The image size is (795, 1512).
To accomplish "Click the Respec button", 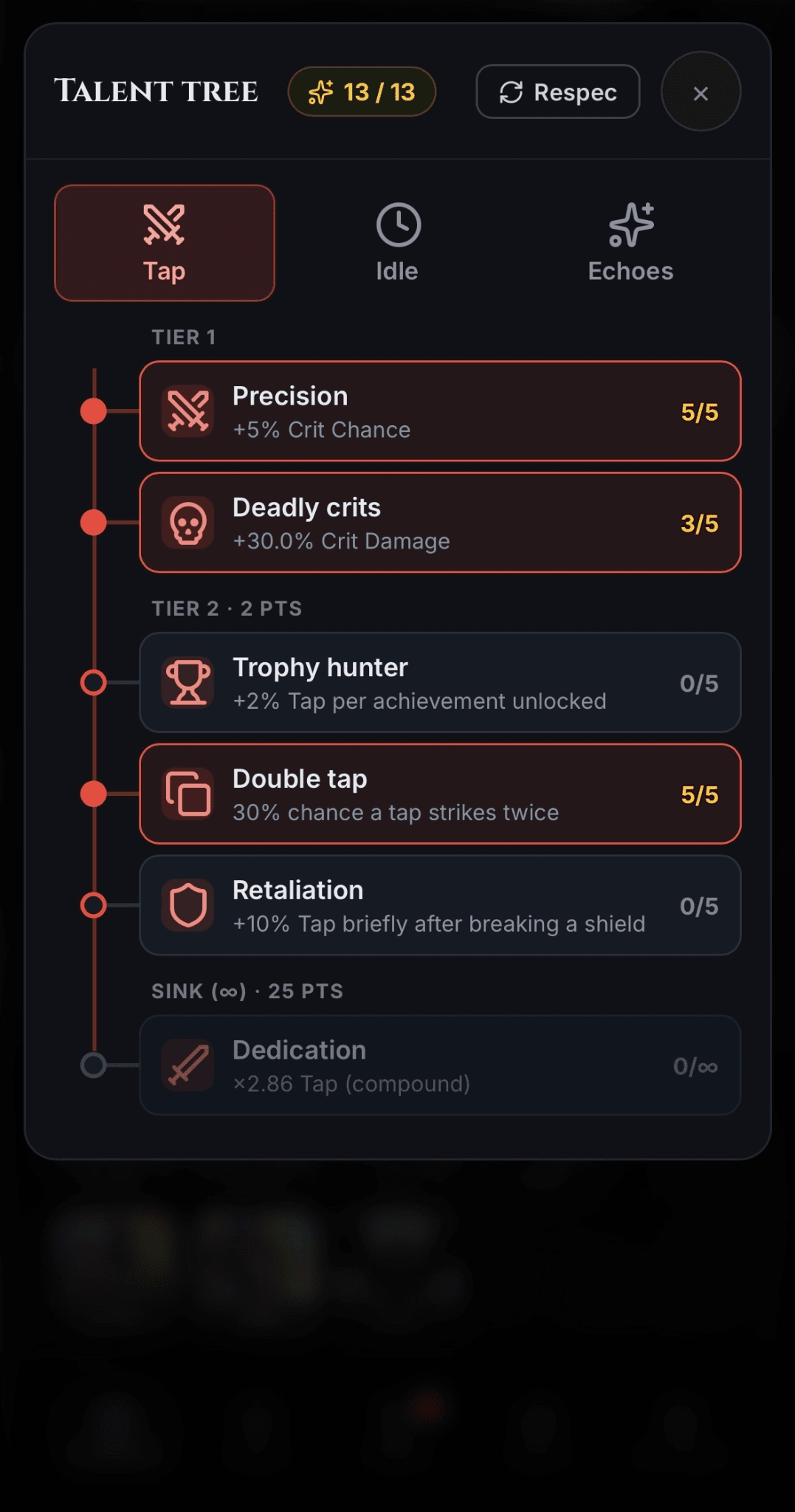I will coord(558,92).
